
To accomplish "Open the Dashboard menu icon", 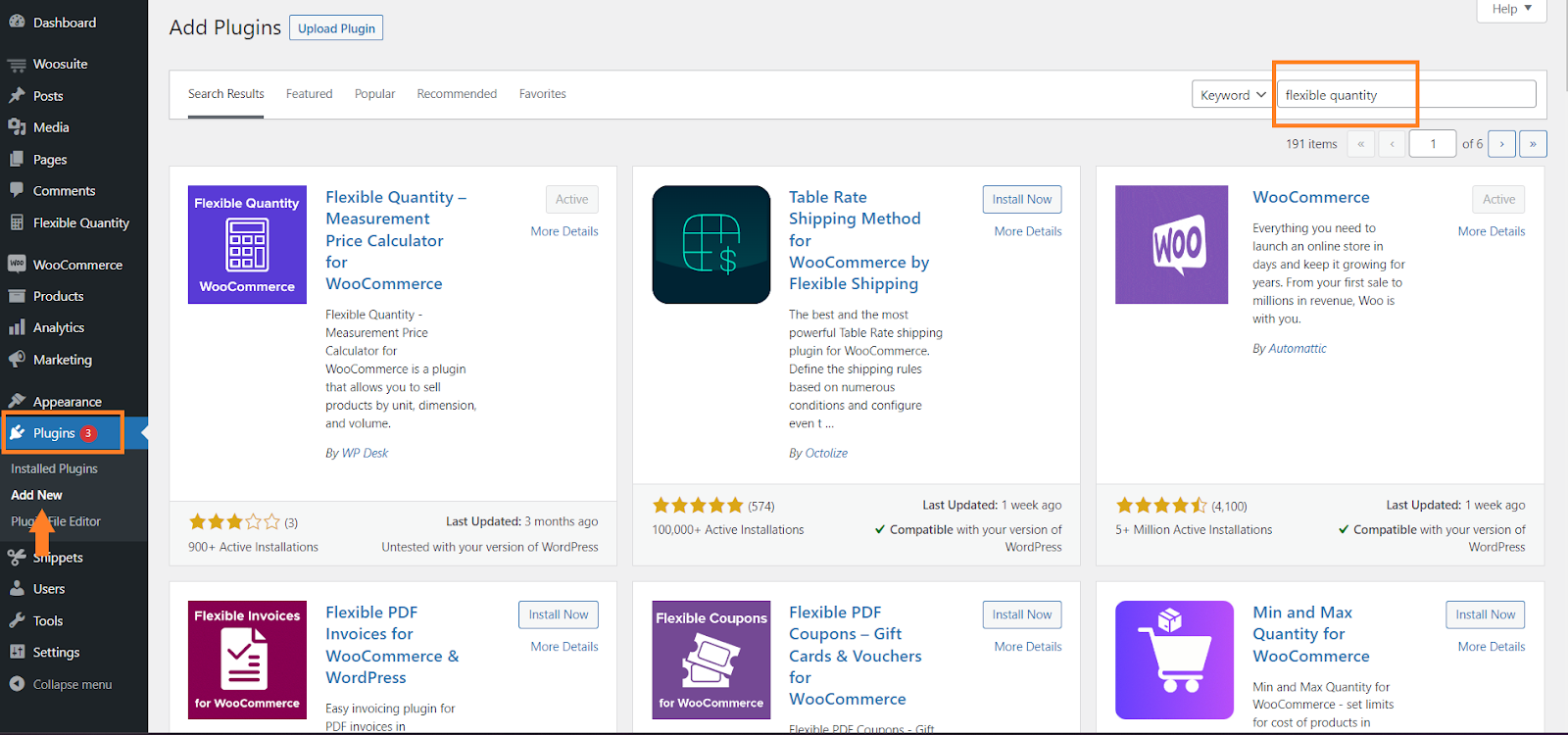I will [17, 22].
